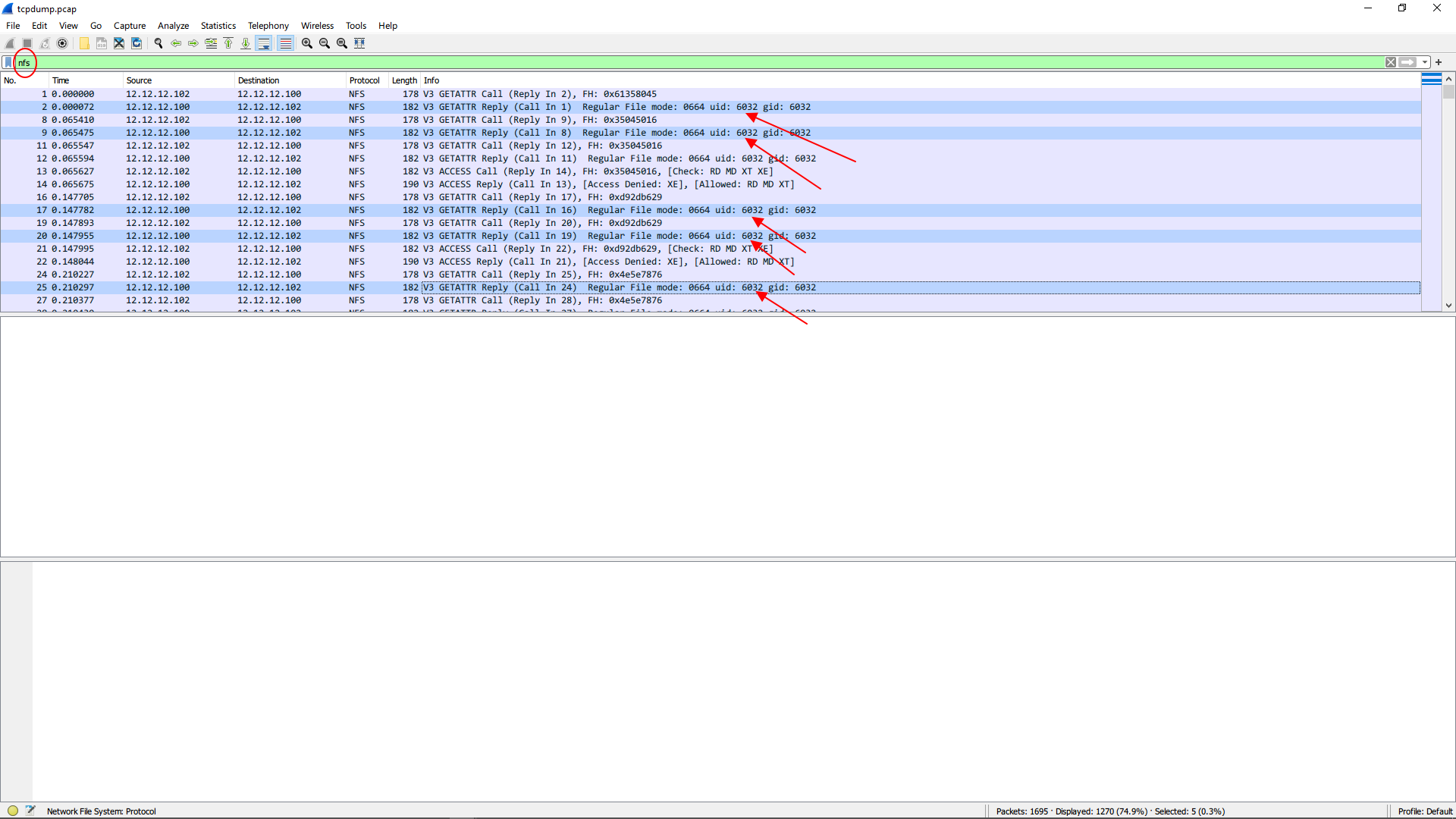Sort by the Destination column header

coord(290,80)
